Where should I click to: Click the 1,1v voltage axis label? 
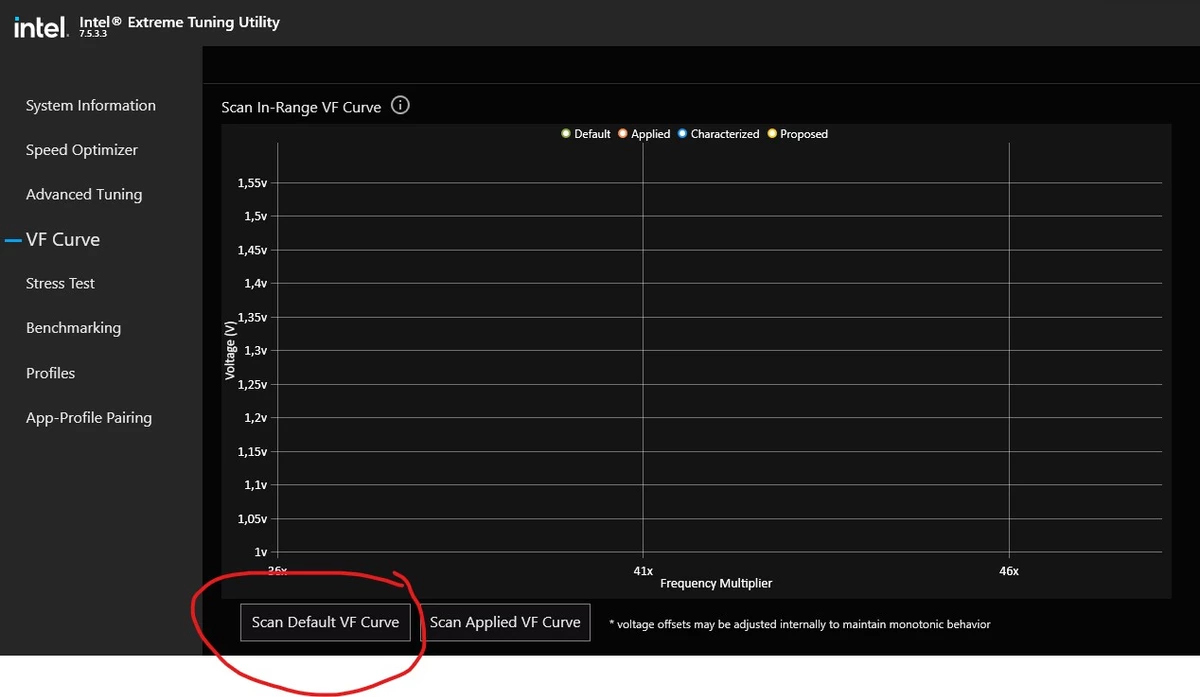(255, 485)
